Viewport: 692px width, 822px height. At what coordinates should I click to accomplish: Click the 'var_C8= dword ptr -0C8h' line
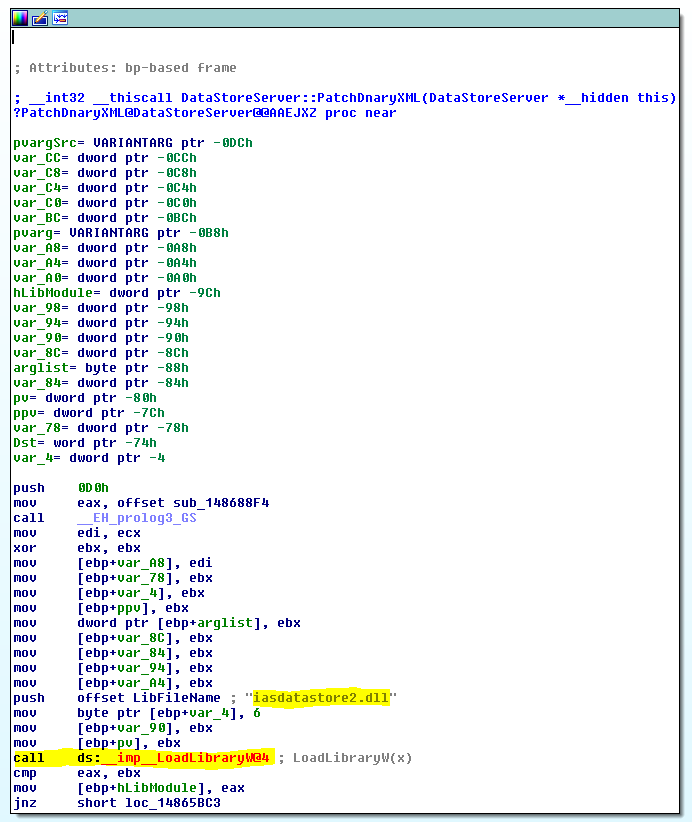click(105, 173)
